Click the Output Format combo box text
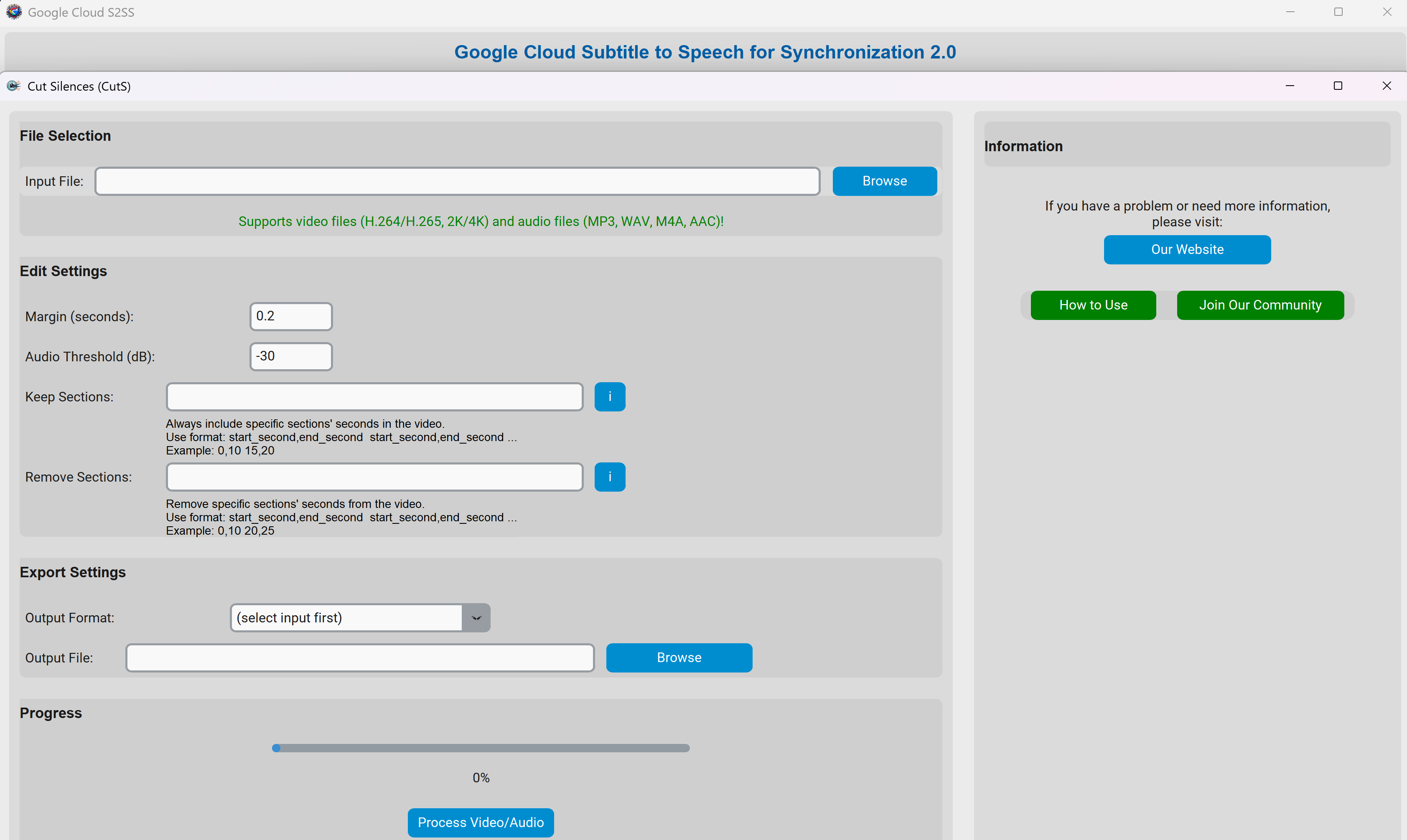The height and width of the screenshot is (840, 1407). (x=346, y=617)
